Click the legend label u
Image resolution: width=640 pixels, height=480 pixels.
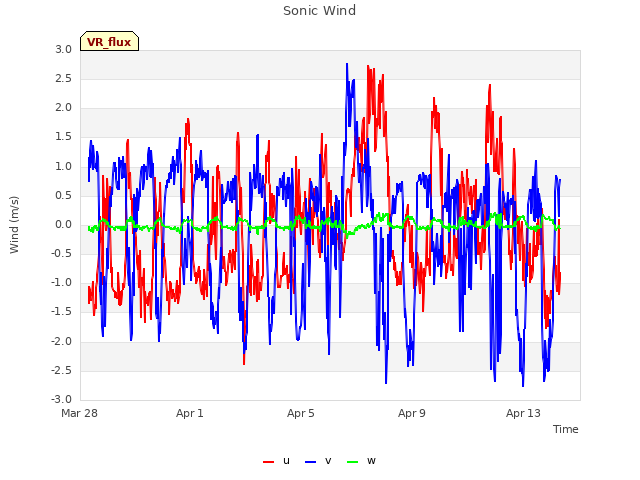286,461
